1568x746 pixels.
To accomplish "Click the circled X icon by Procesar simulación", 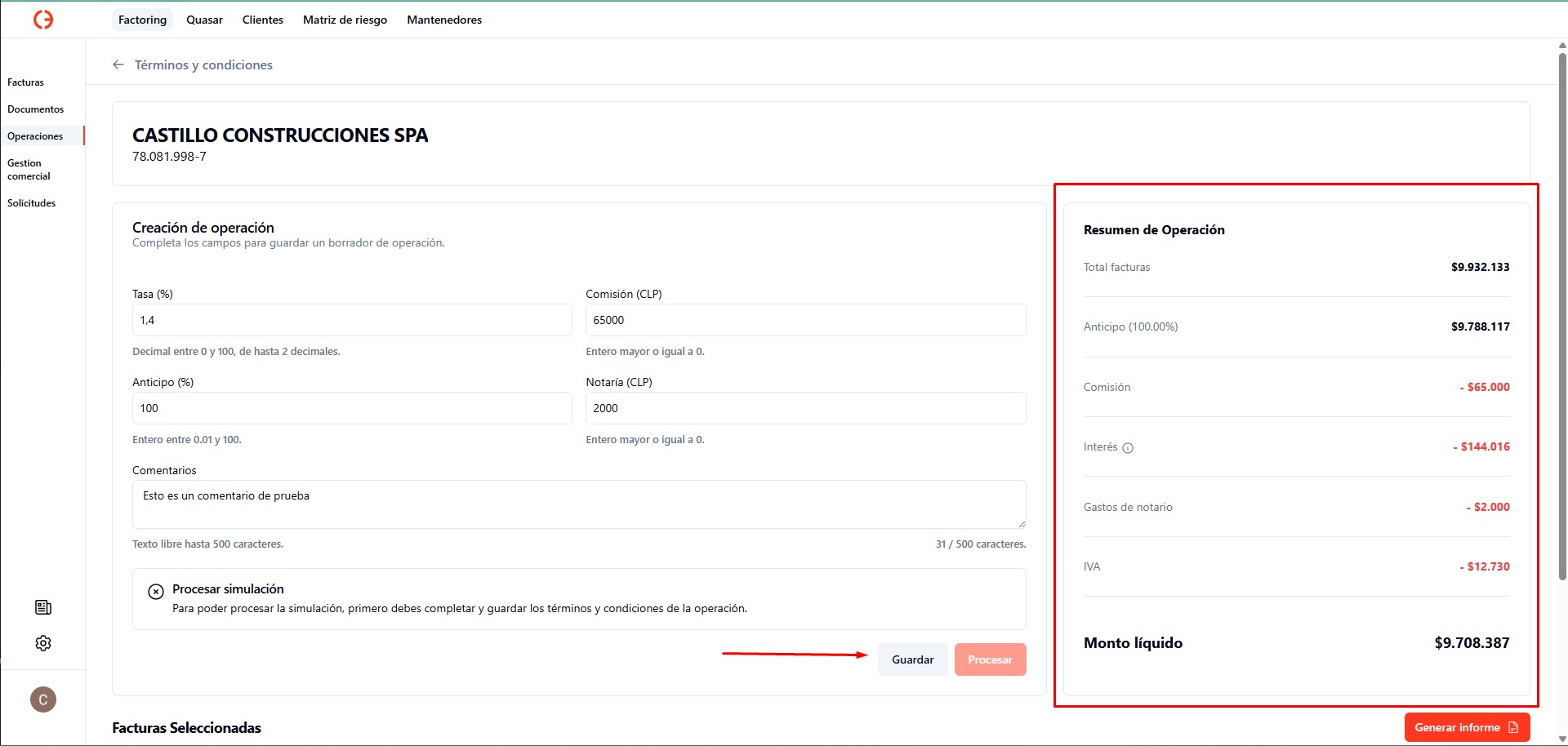I will click(x=156, y=592).
